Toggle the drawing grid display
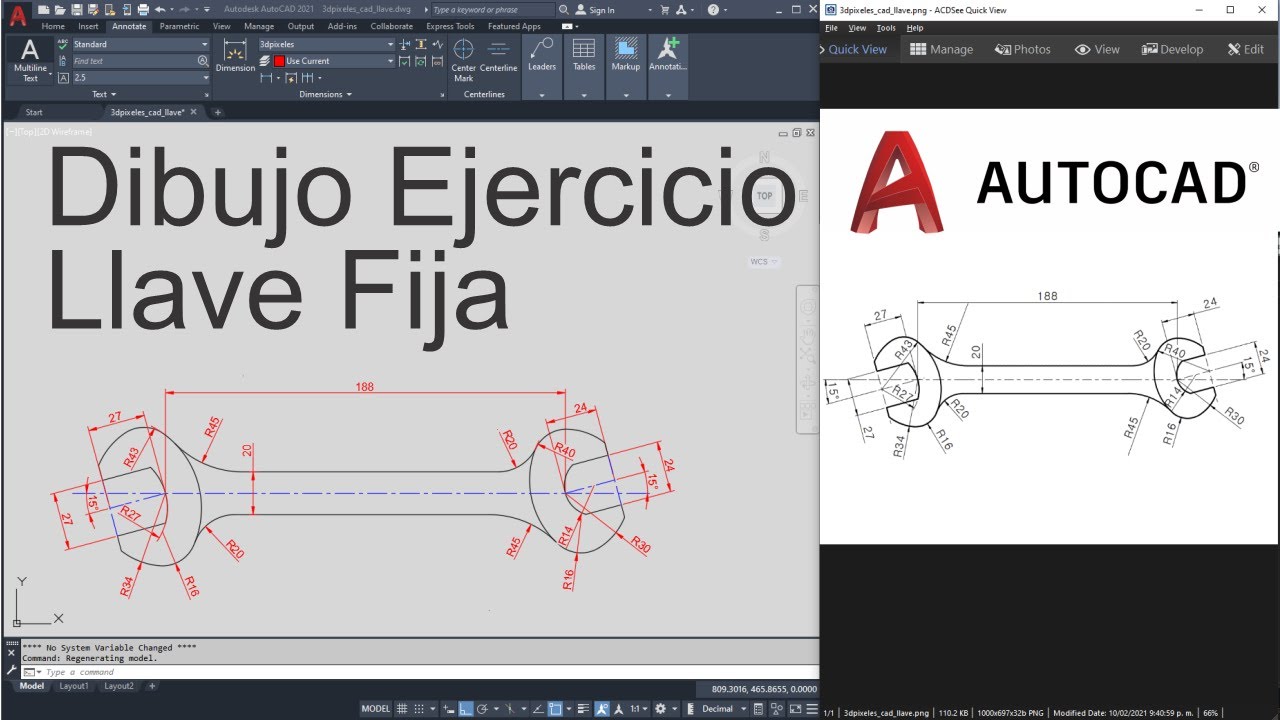The image size is (1280, 720). pos(402,709)
